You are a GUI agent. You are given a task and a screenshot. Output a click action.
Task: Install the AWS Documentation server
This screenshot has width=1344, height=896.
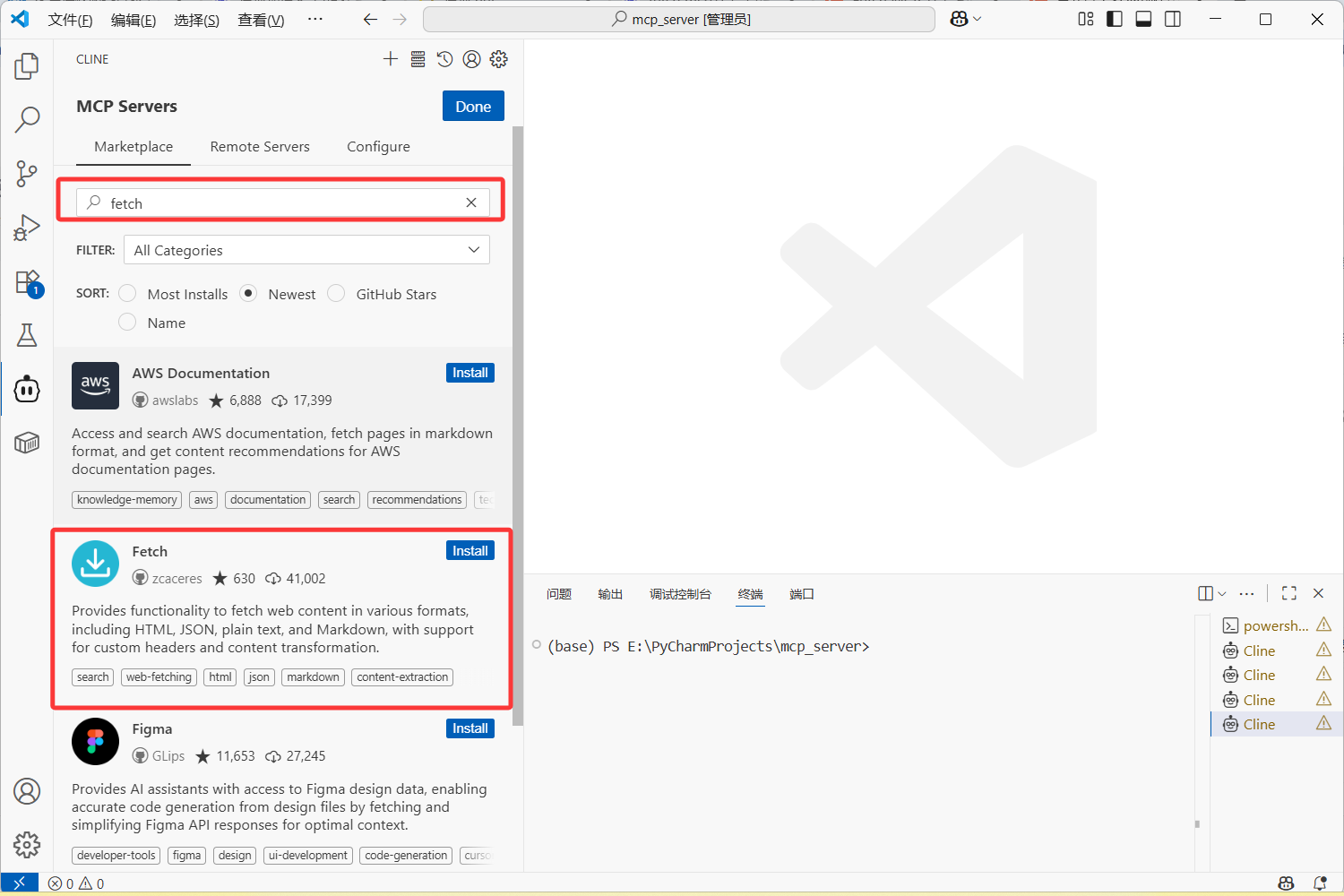470,373
